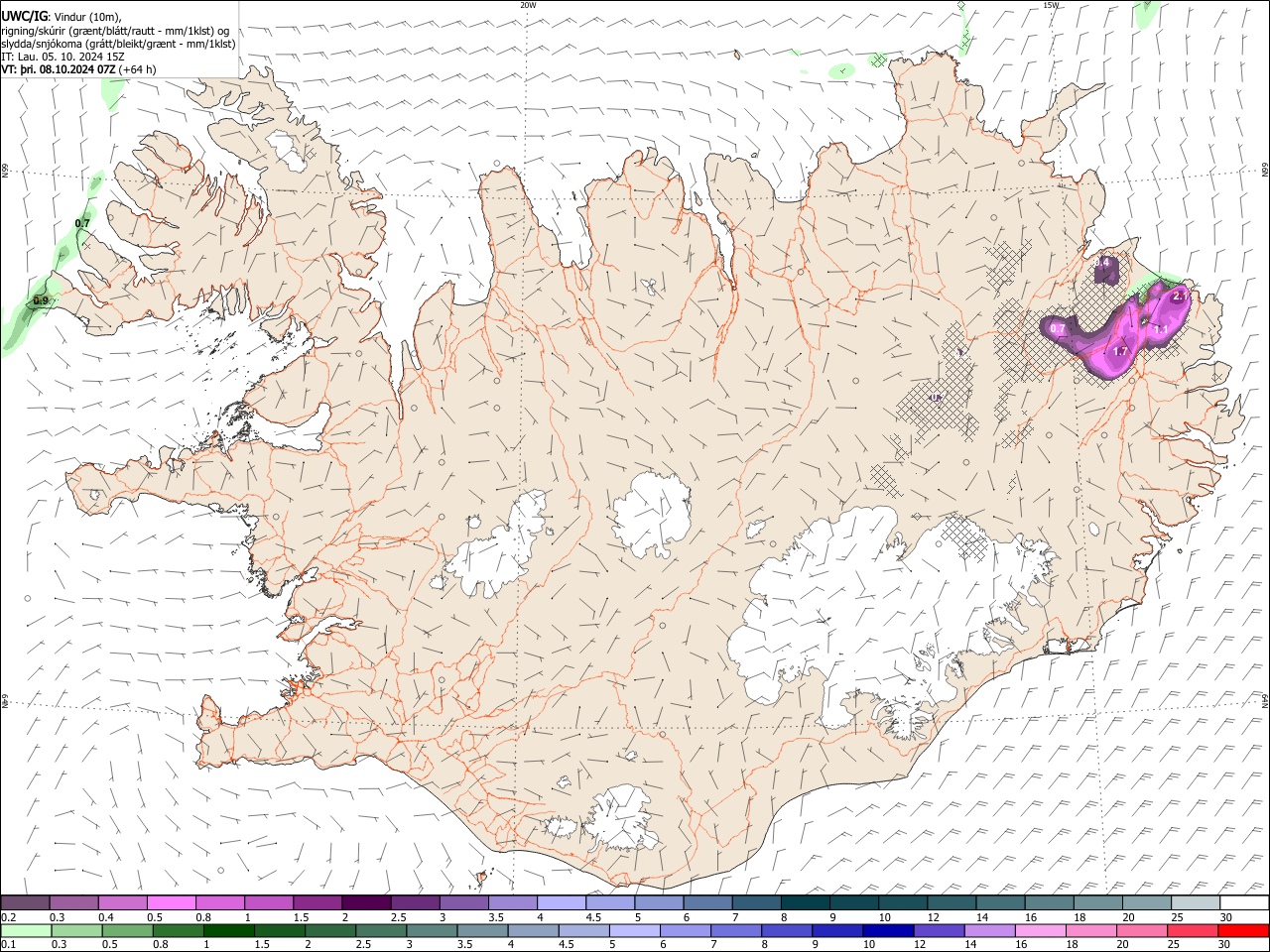Pick the darkest purple 2 swatch, upper scale
The image size is (1270, 952).
click(x=366, y=902)
